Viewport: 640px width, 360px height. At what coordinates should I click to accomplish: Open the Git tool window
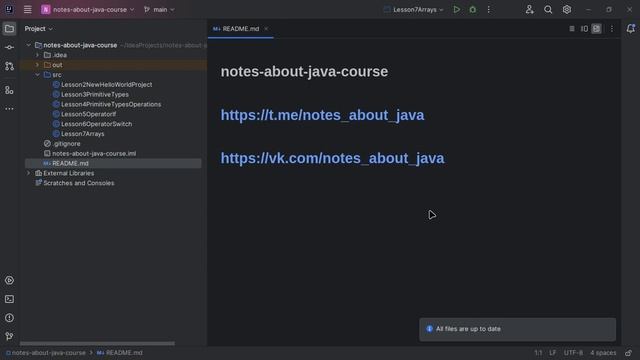[x=9, y=336]
